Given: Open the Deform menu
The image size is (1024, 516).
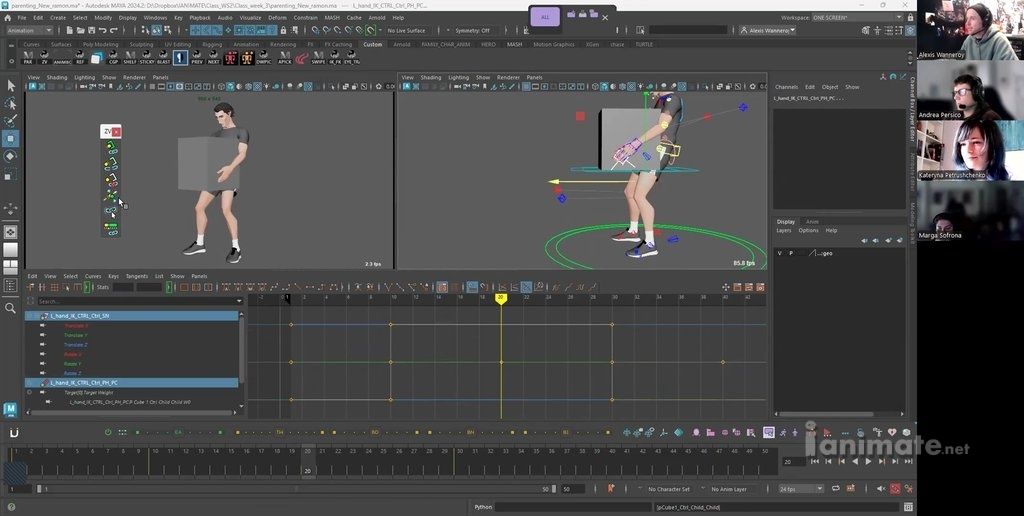Looking at the screenshot, I should (x=278, y=18).
